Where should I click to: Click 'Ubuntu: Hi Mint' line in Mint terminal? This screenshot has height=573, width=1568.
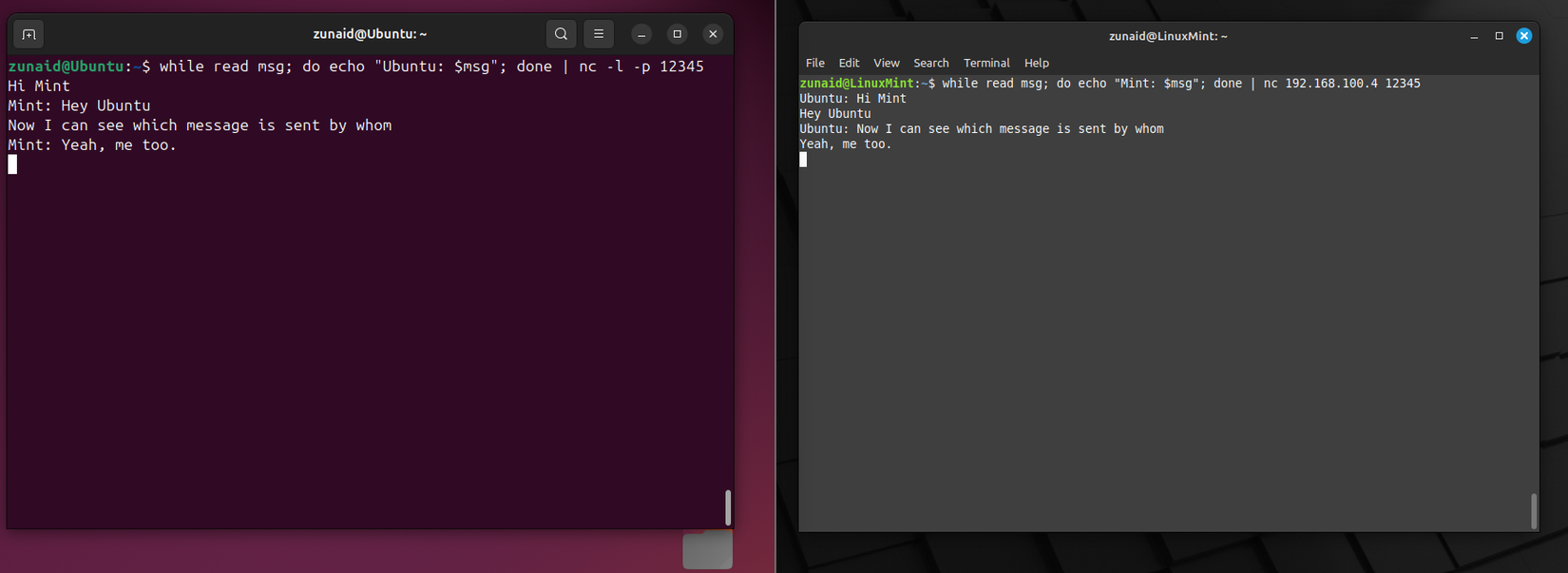852,99
